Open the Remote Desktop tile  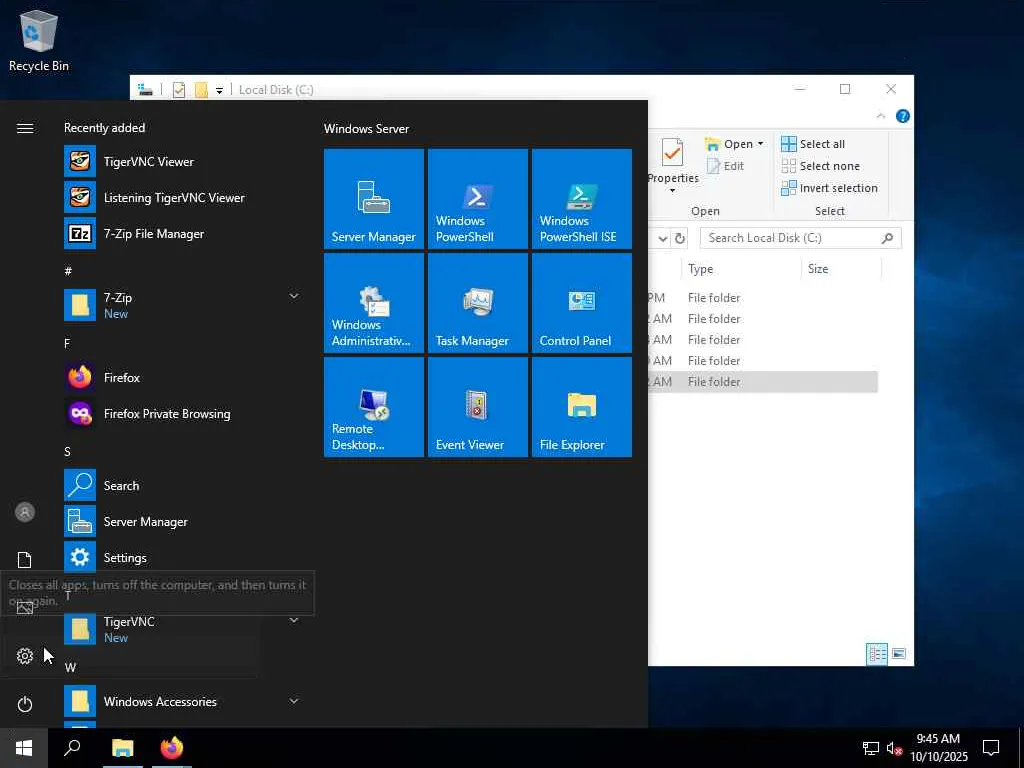[x=374, y=407]
